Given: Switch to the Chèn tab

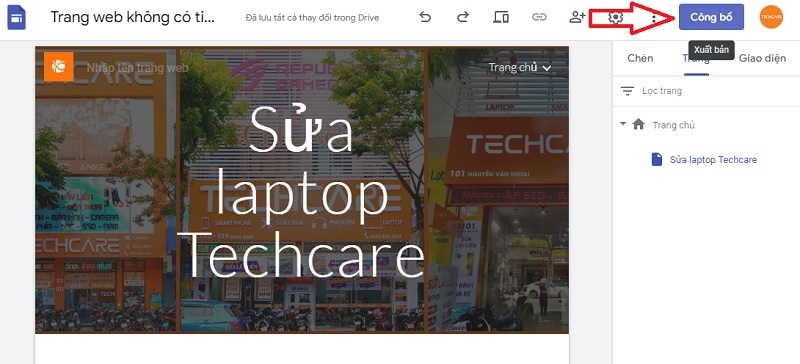Looking at the screenshot, I should point(640,58).
